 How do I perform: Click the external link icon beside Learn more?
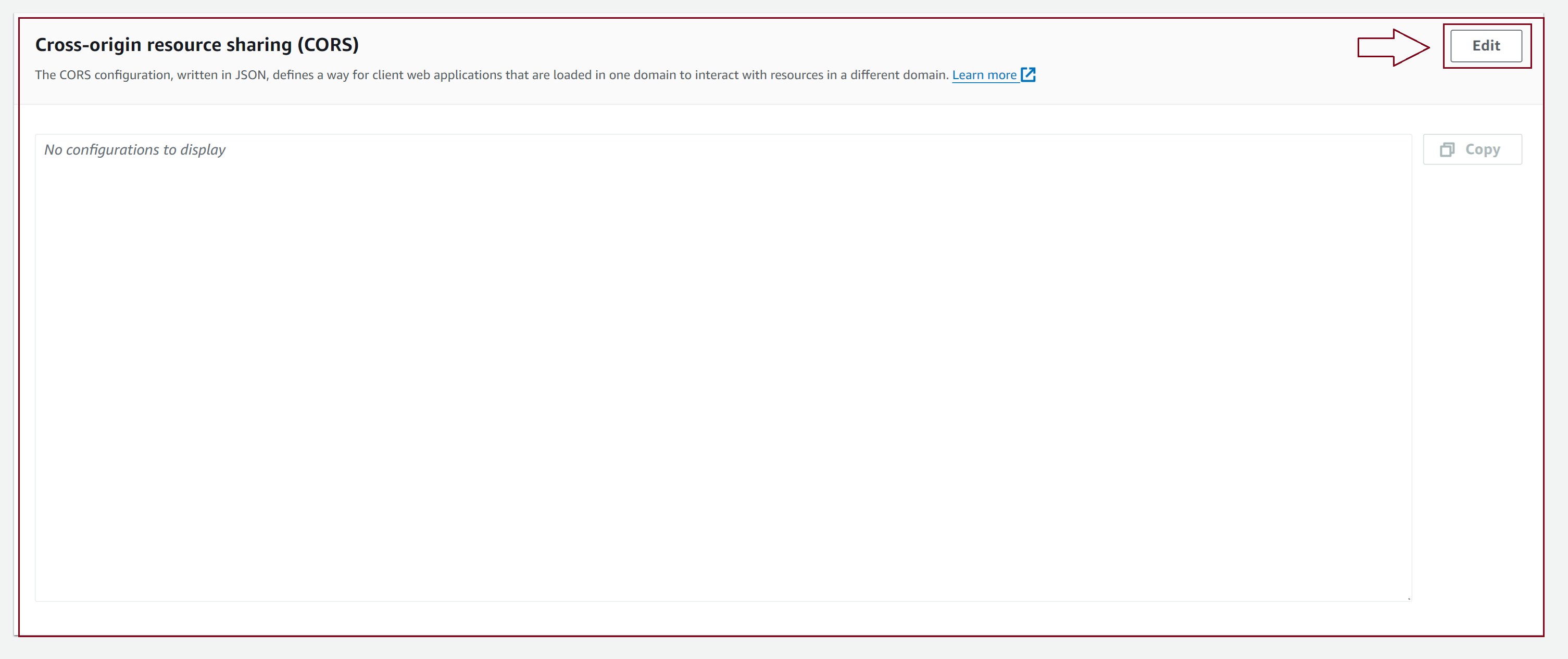coord(1028,74)
